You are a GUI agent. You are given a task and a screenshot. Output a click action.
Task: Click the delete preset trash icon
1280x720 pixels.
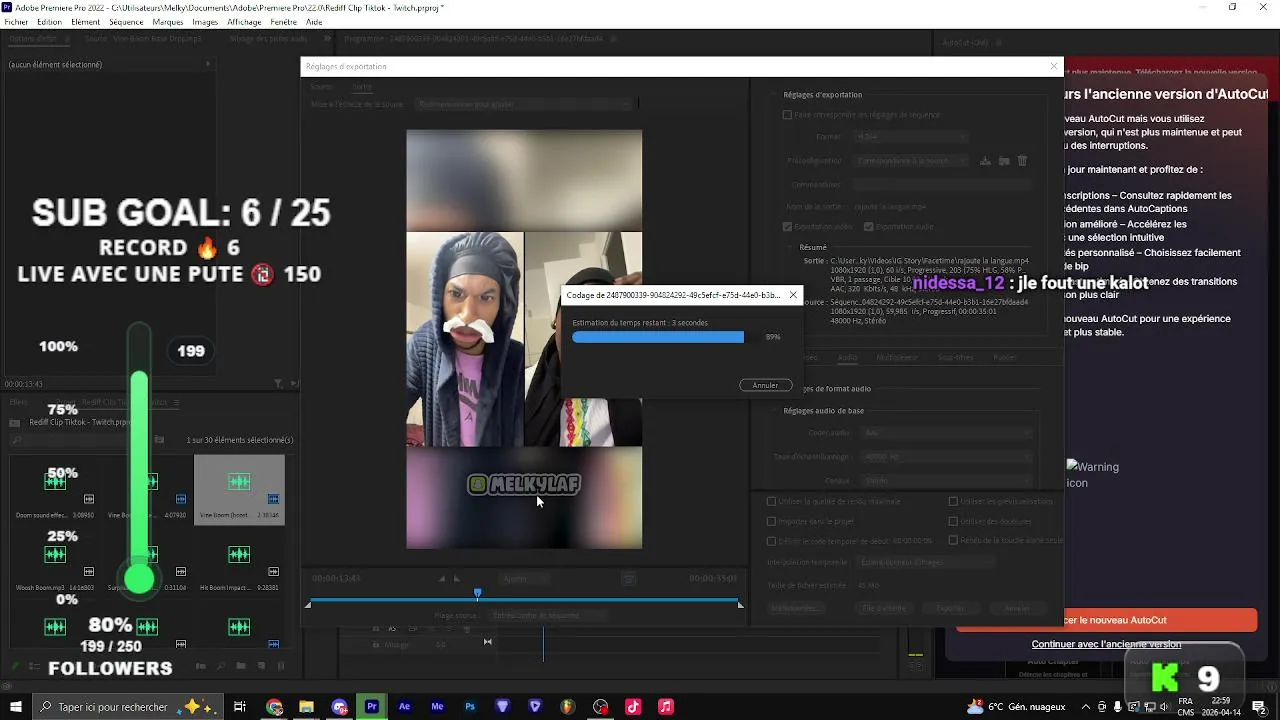coord(1022,161)
